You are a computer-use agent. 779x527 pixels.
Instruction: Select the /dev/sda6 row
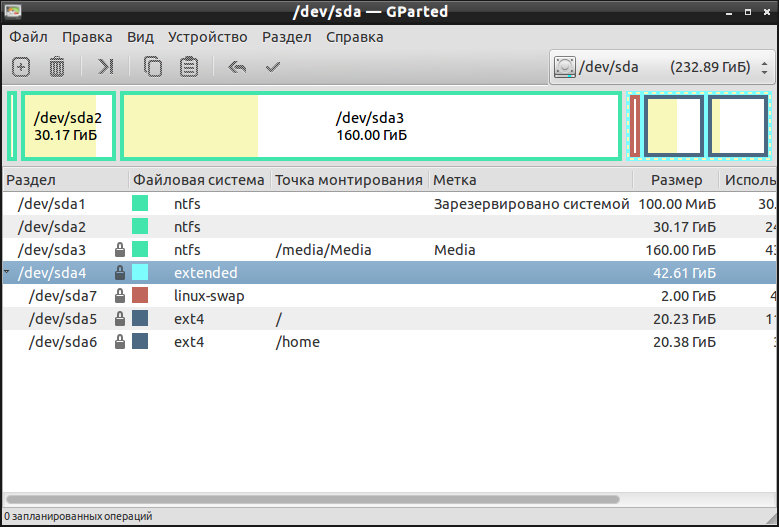[390, 341]
